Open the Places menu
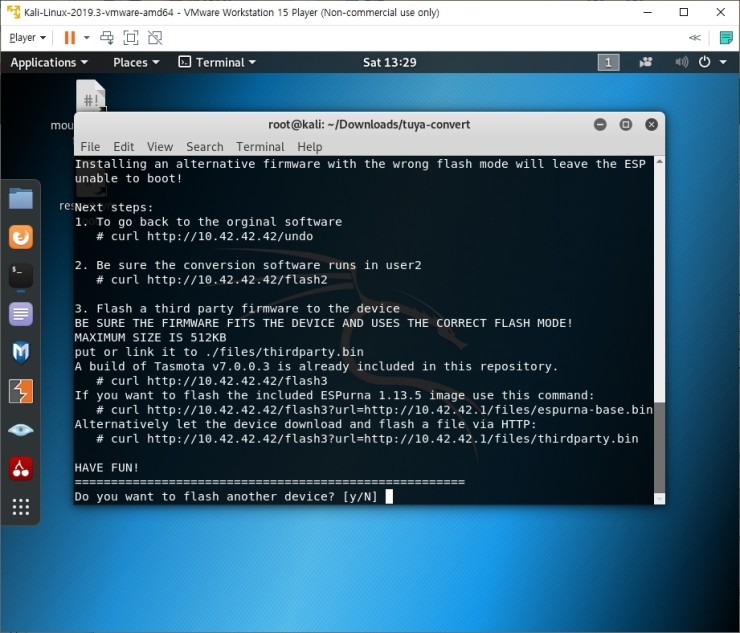The image size is (740, 633). pyautogui.click(x=136, y=62)
